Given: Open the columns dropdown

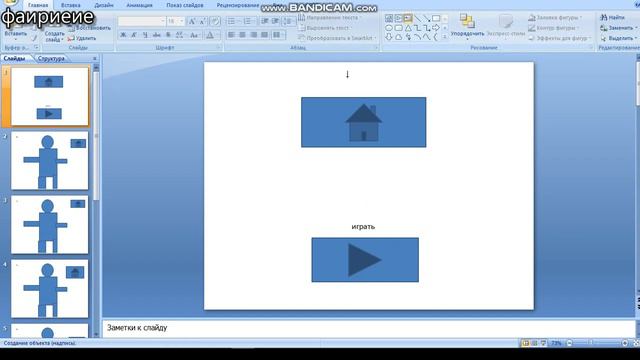Looking at the screenshot, I should [x=278, y=36].
